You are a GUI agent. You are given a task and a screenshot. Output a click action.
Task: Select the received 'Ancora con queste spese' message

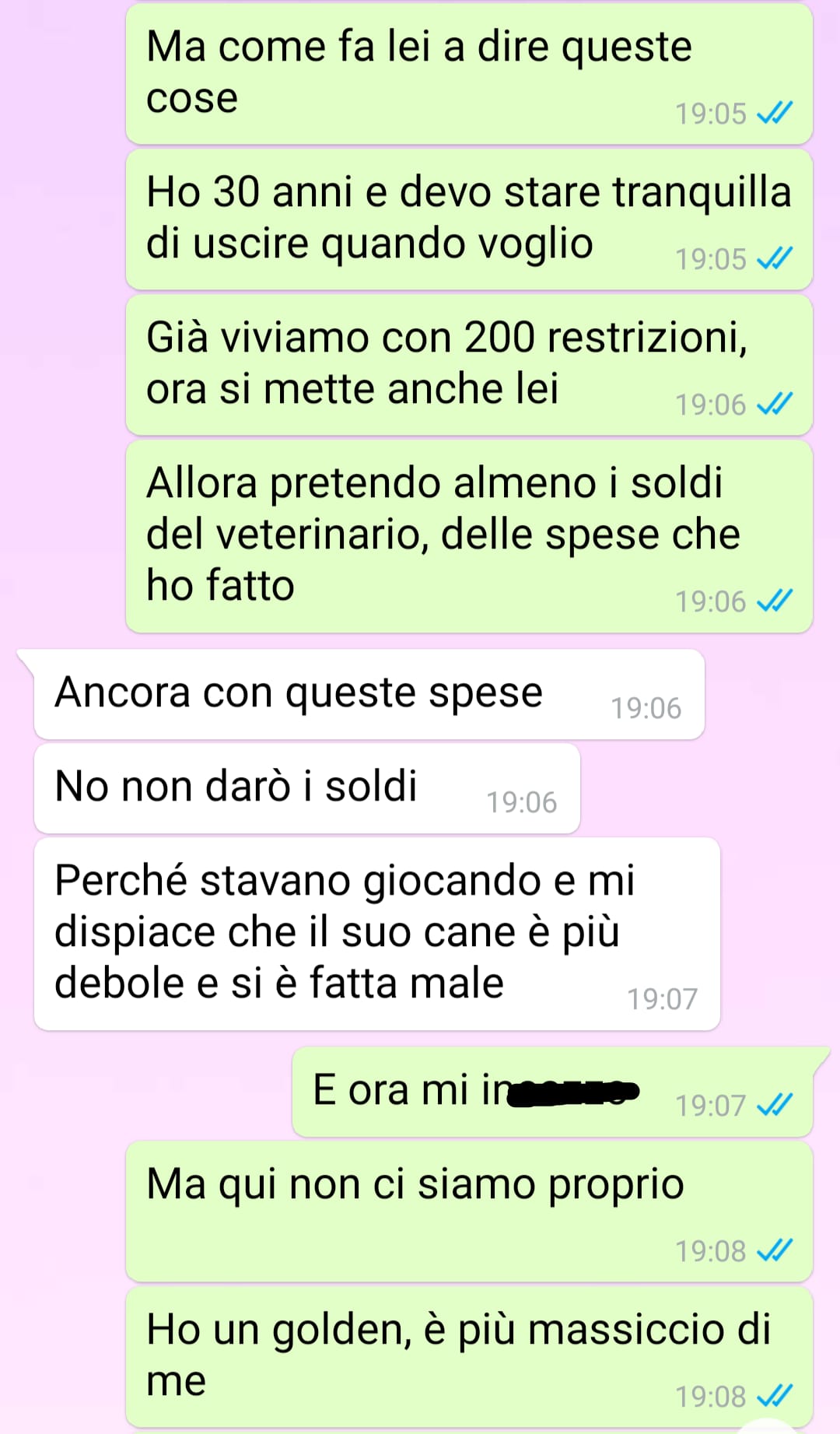click(x=369, y=694)
